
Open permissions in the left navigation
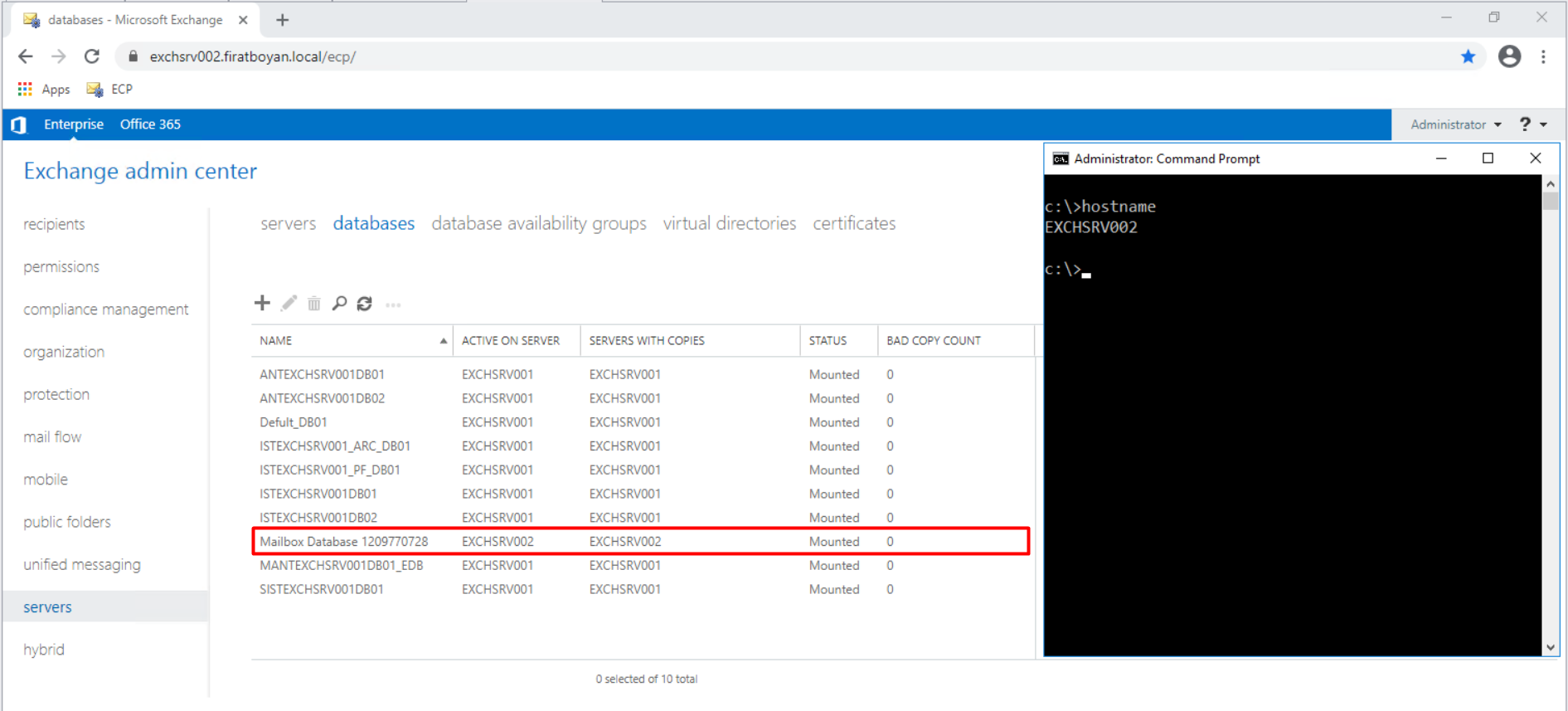tap(61, 266)
